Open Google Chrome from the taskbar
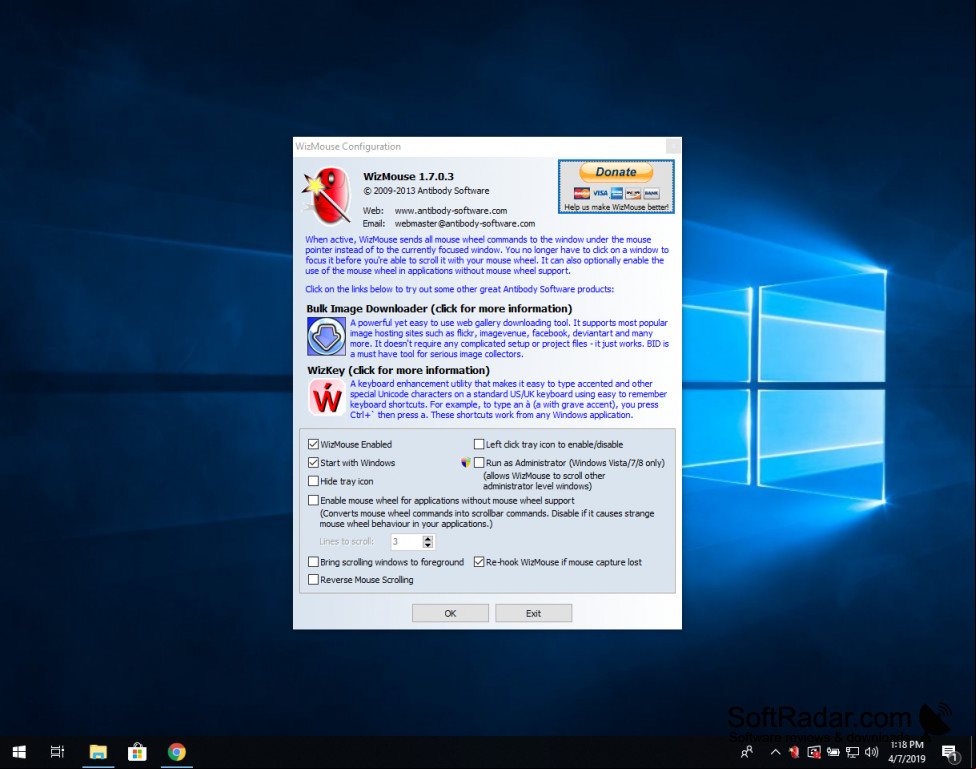 point(177,752)
